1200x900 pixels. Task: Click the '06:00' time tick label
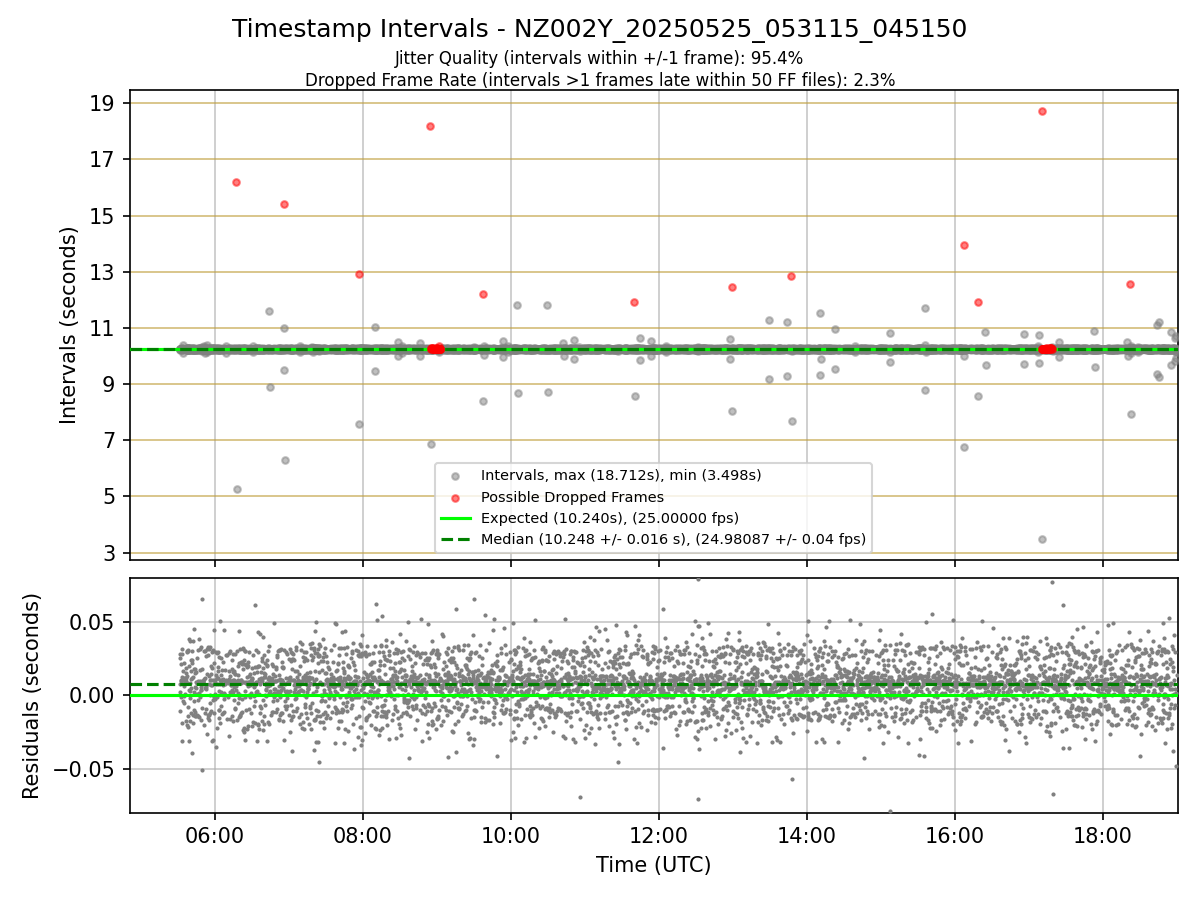click(x=214, y=836)
